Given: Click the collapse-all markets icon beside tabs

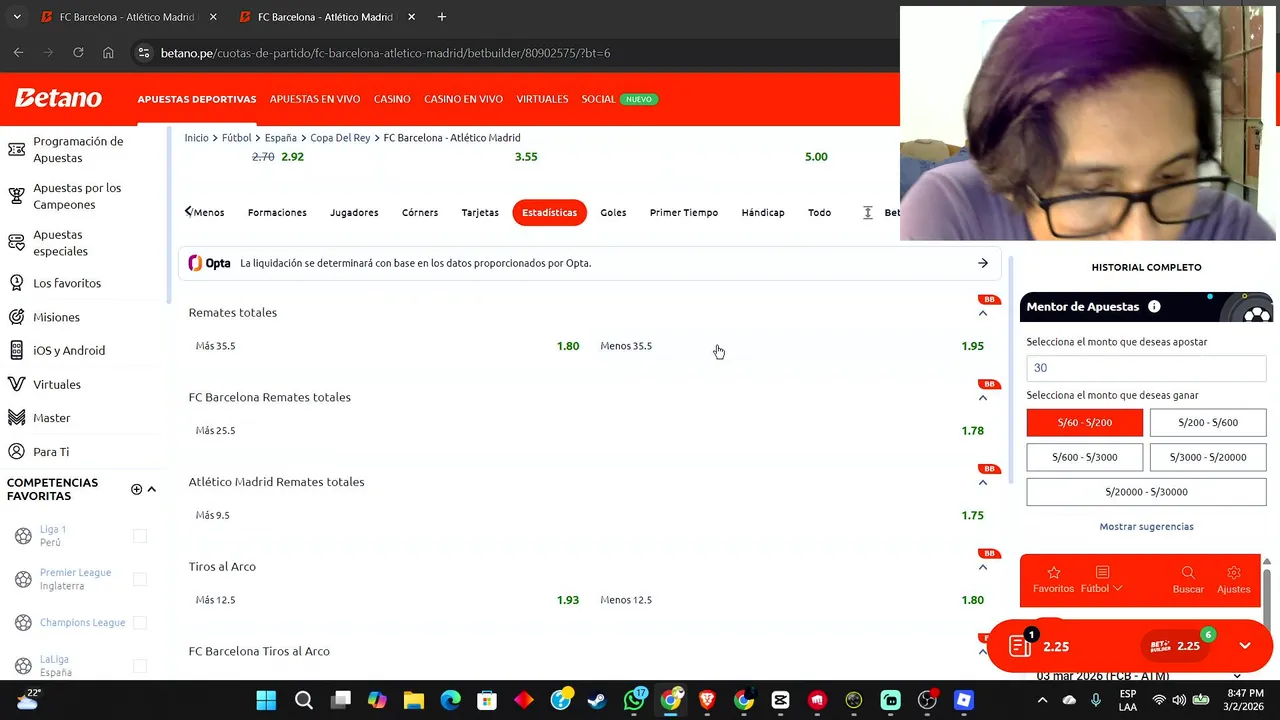Looking at the screenshot, I should pyautogui.click(x=867, y=212).
